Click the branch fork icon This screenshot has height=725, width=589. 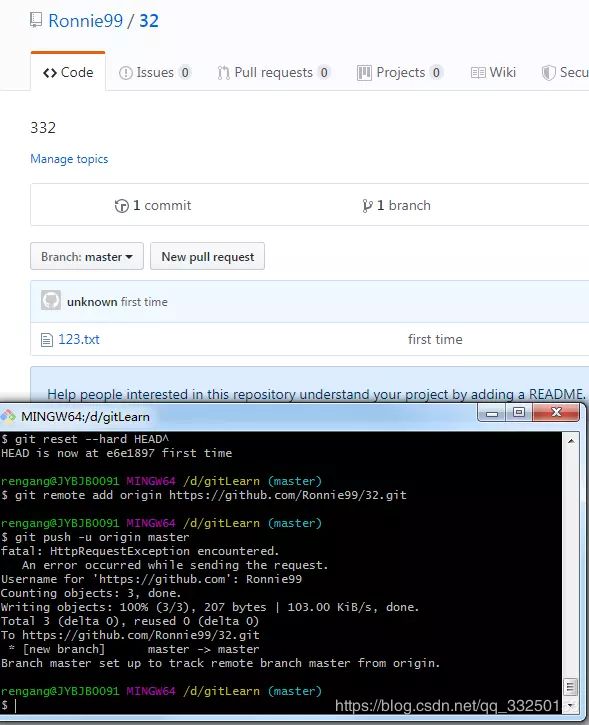[367, 206]
